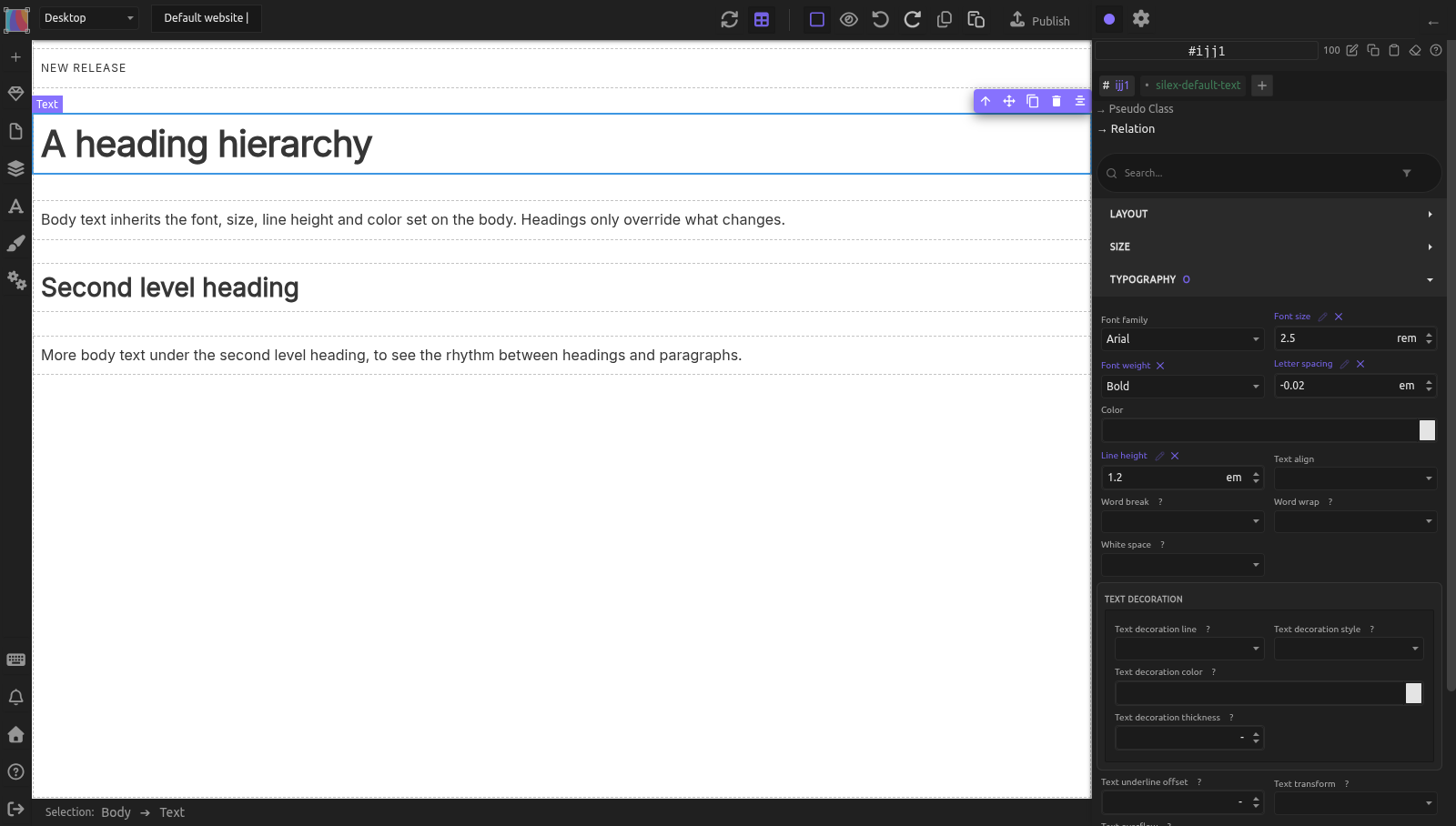Open the Text align dropdown
Screen dimensions: 1456x826
[x=1355, y=478]
